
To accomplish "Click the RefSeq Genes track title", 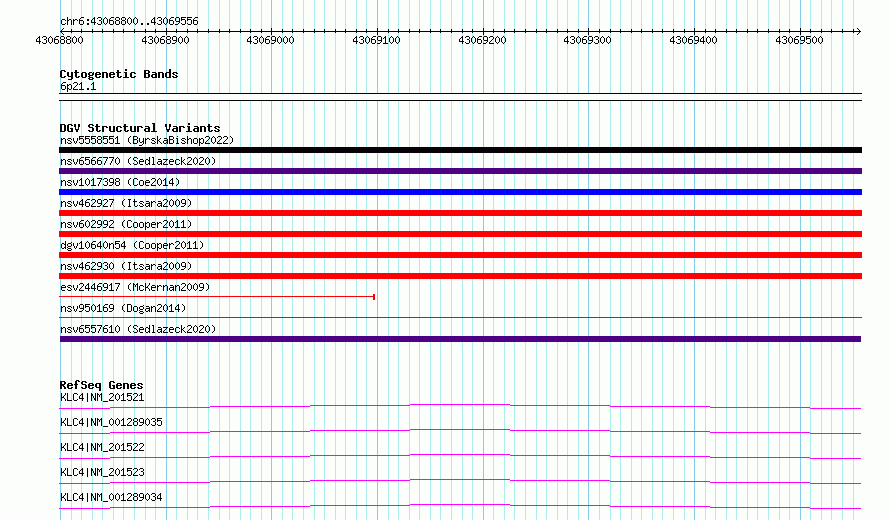I will 101,385.
